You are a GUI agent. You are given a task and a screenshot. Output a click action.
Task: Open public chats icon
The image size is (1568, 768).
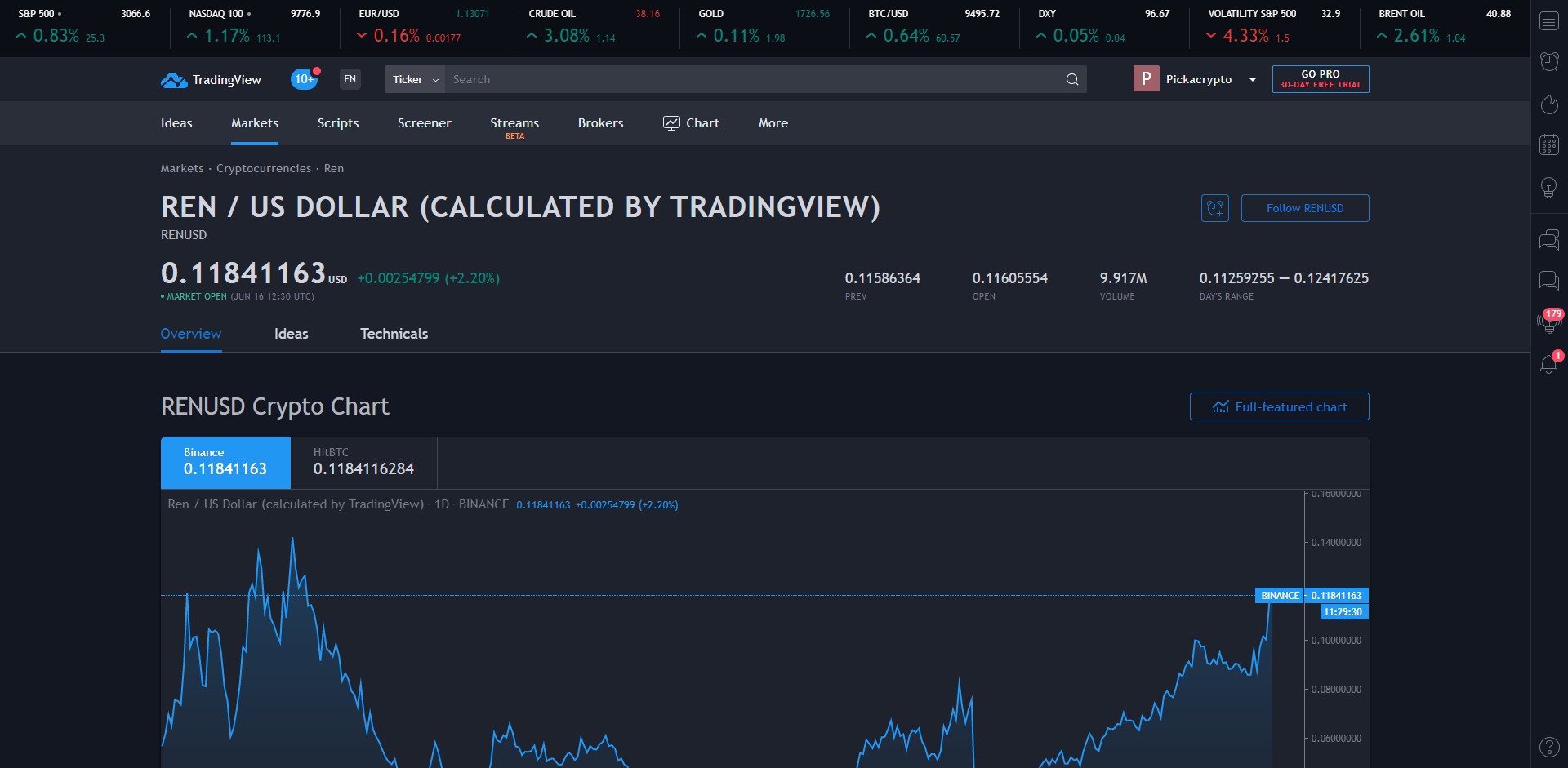point(1549,239)
